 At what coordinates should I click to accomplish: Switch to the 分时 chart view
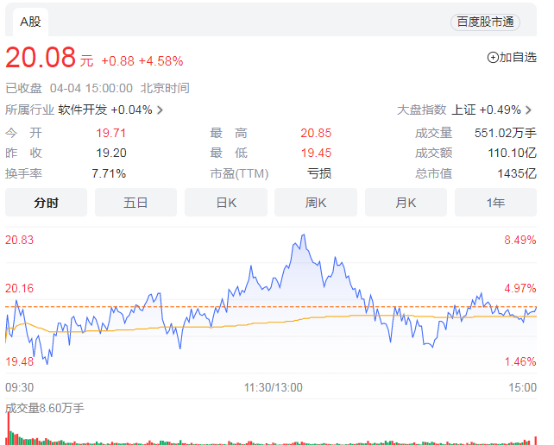[46, 203]
